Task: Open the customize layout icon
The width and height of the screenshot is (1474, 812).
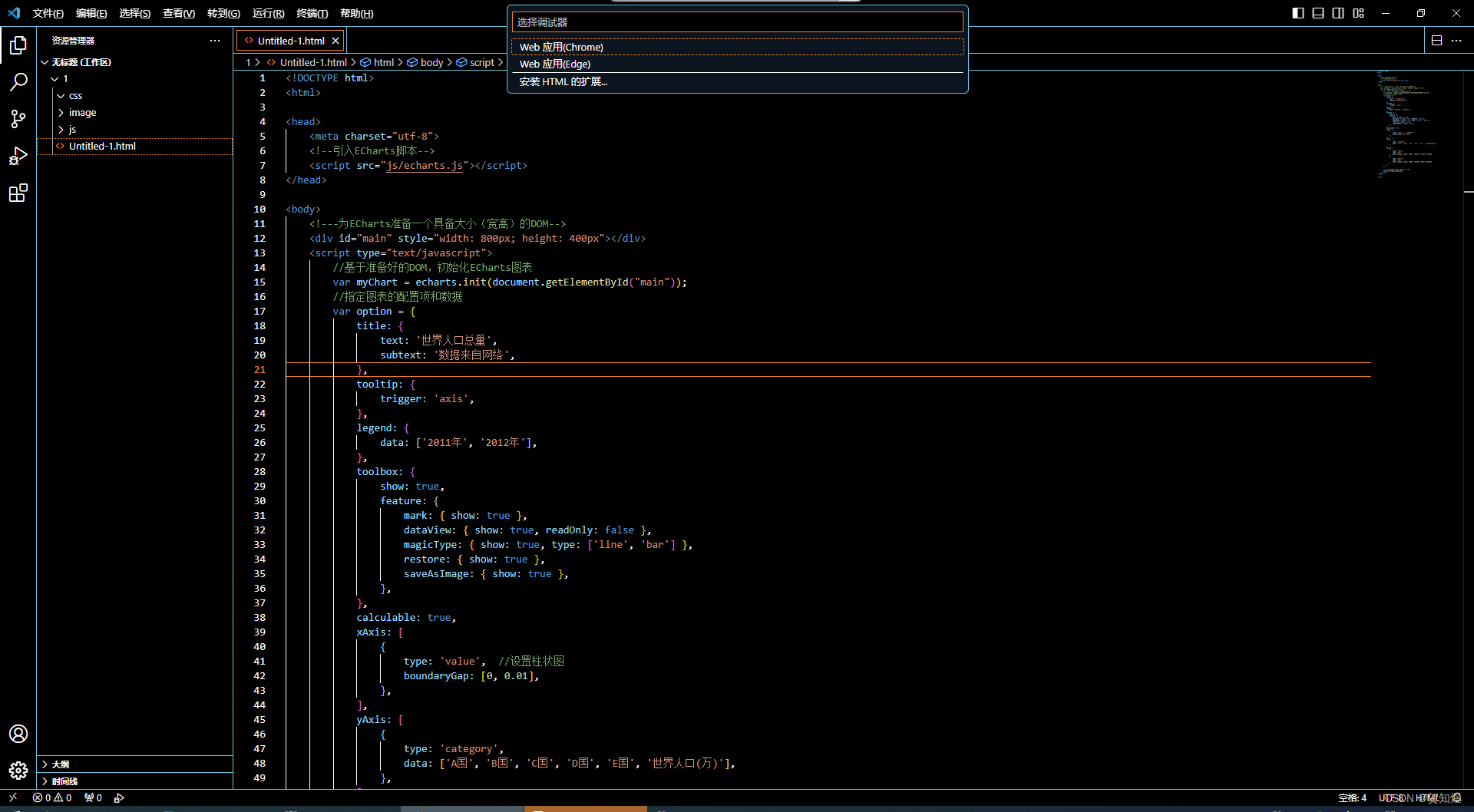Action: coord(1359,13)
